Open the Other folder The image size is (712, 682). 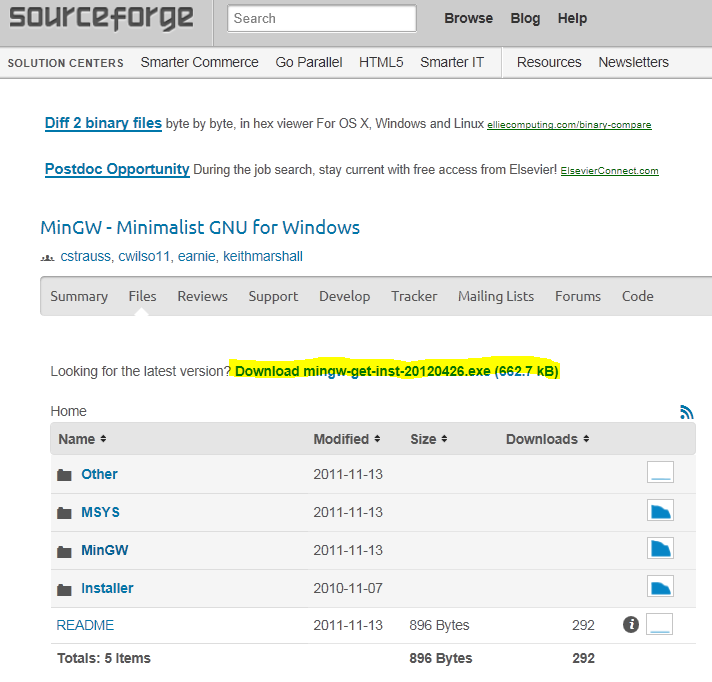click(99, 474)
